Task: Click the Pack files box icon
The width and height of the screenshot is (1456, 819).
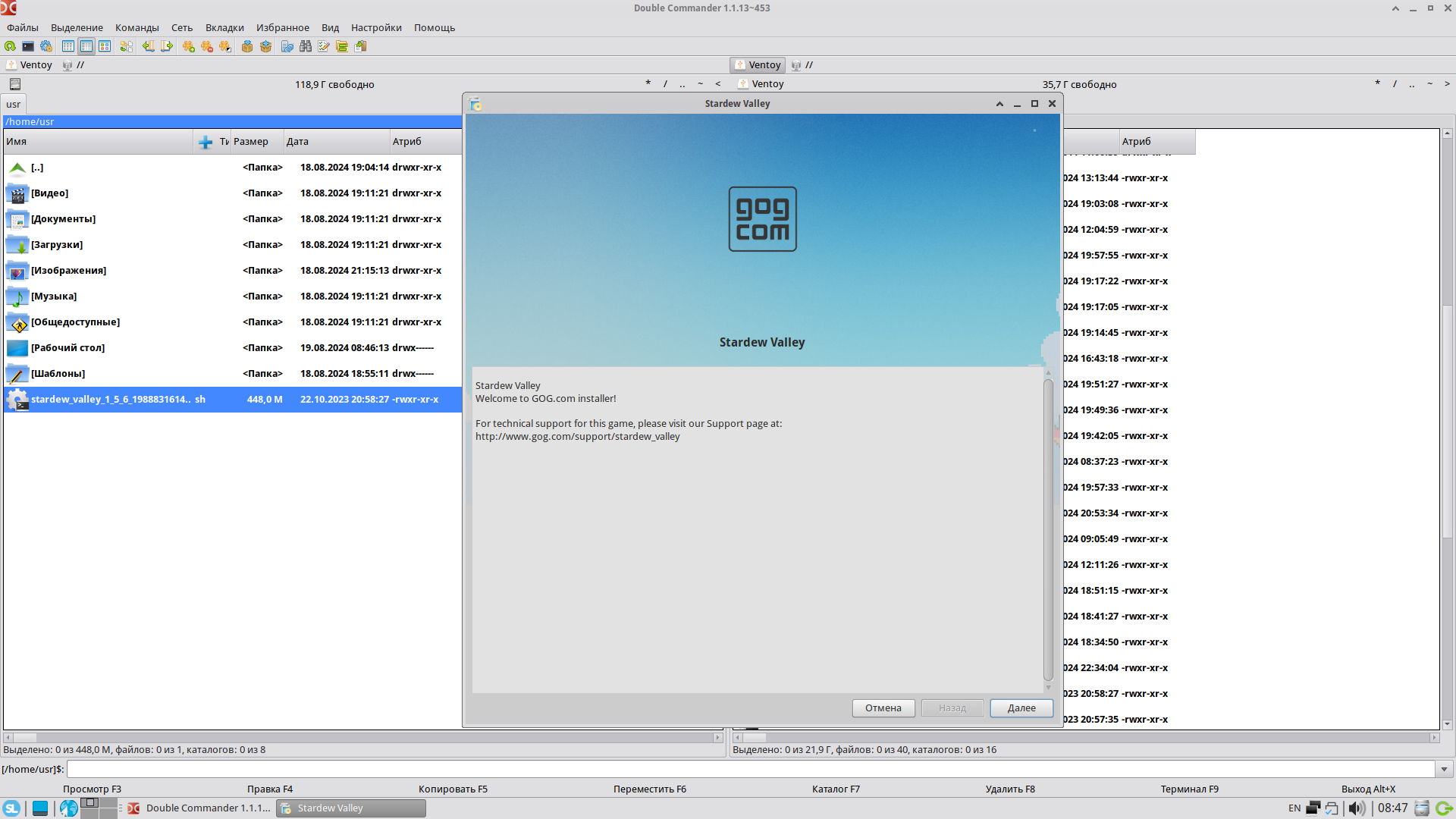Action: tap(247, 46)
